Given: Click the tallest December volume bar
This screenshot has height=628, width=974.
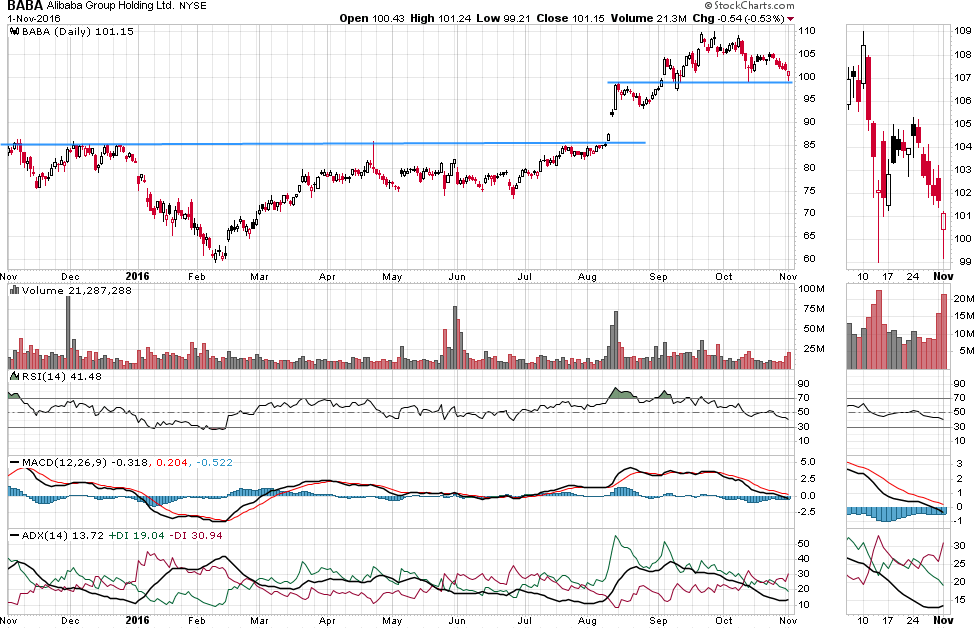Looking at the screenshot, I should [68, 332].
